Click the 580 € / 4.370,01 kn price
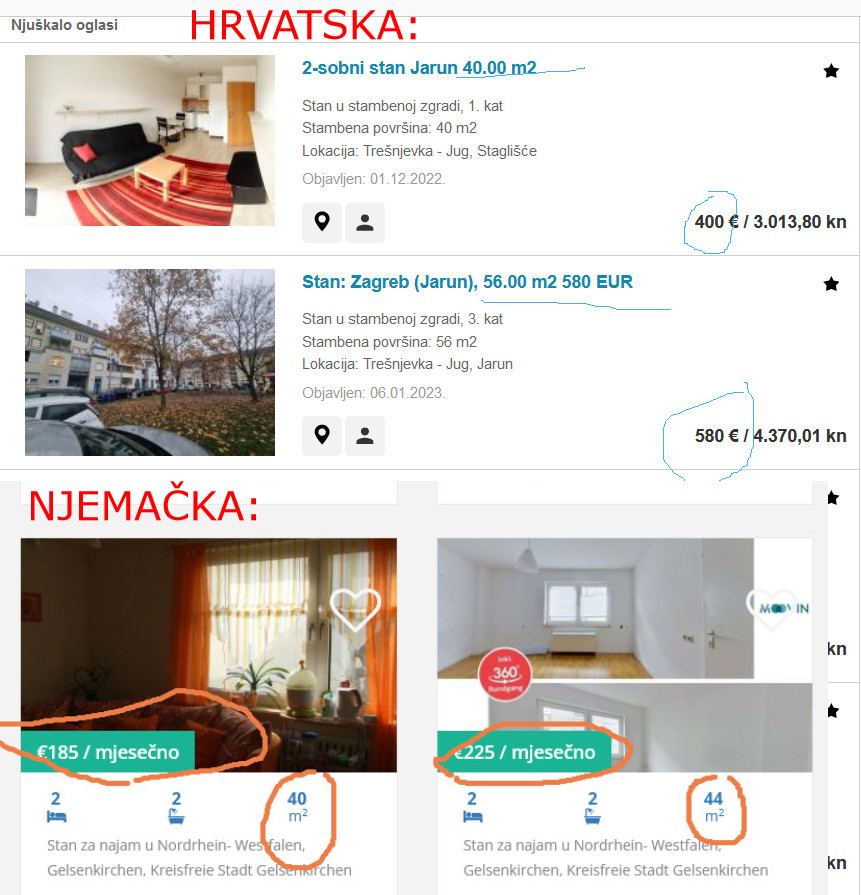This screenshot has width=861, height=895. 770,436
